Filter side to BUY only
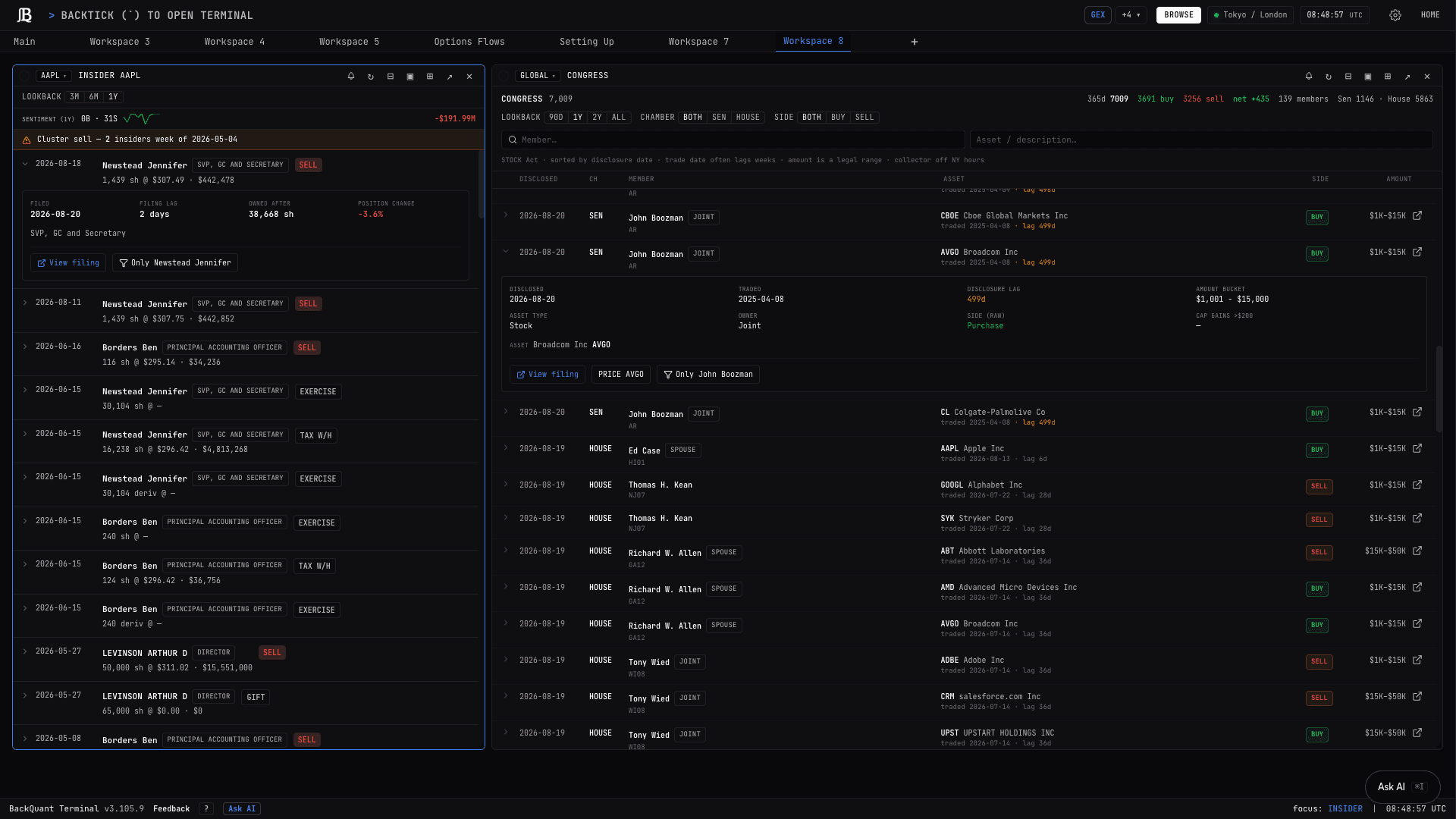Image resolution: width=1456 pixels, height=819 pixels. (x=838, y=118)
